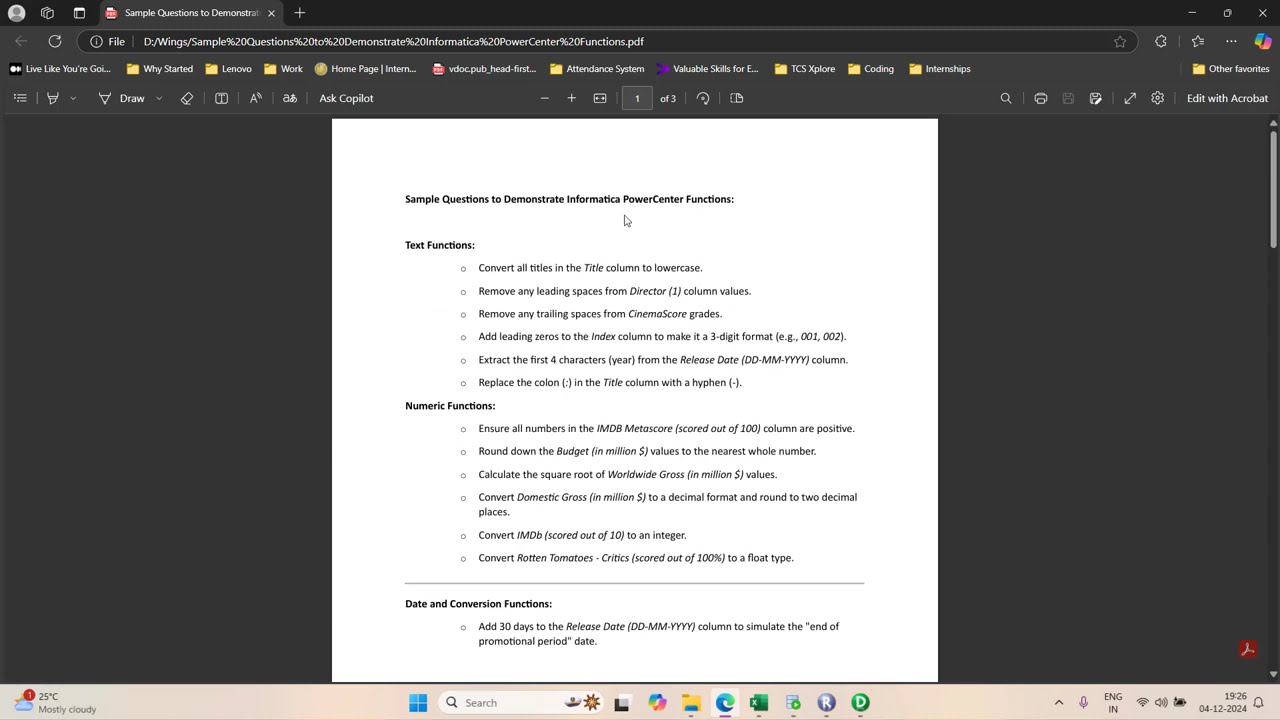Open a new browser tab
This screenshot has width=1280, height=720.
(x=300, y=13)
